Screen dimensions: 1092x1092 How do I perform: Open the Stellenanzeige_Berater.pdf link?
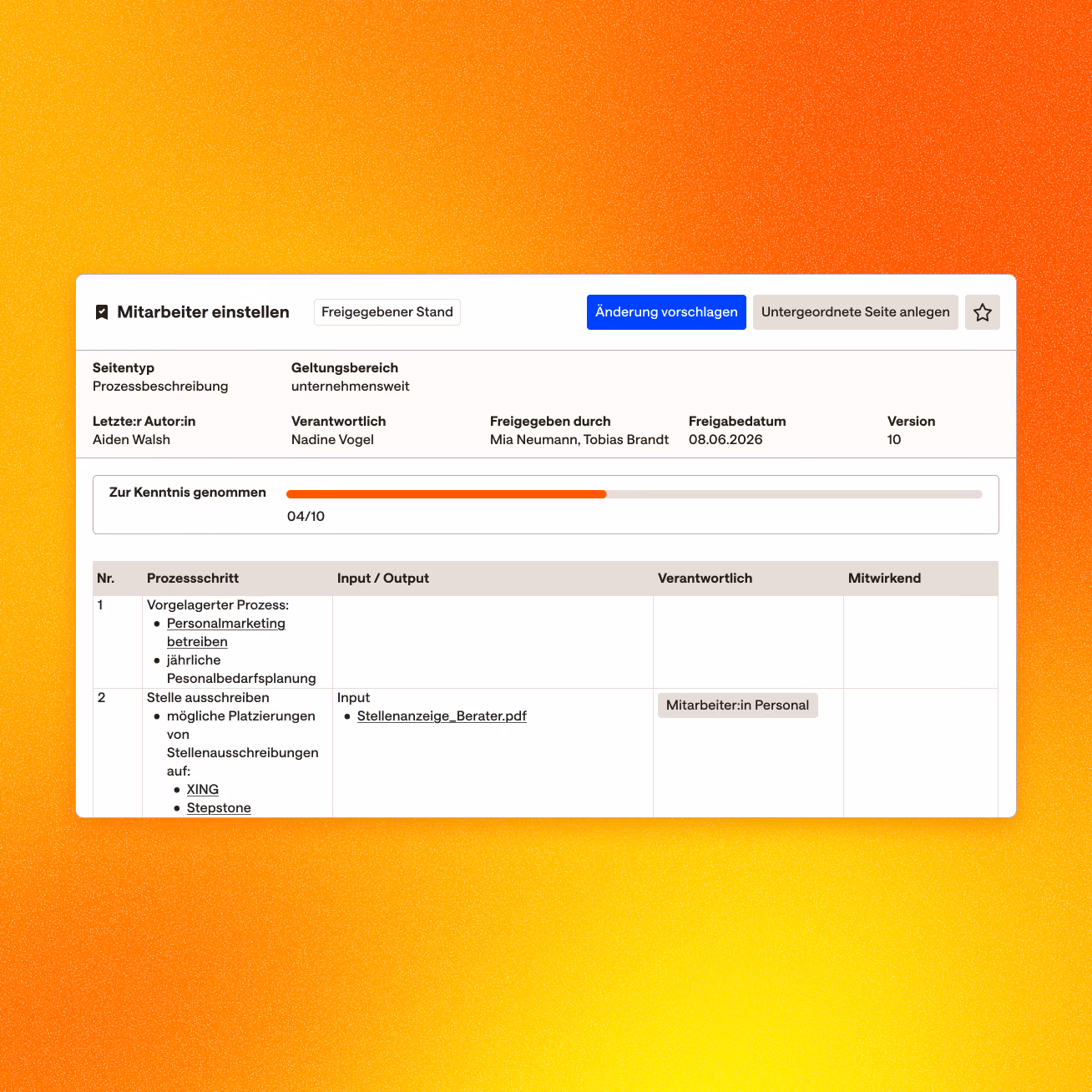click(442, 716)
